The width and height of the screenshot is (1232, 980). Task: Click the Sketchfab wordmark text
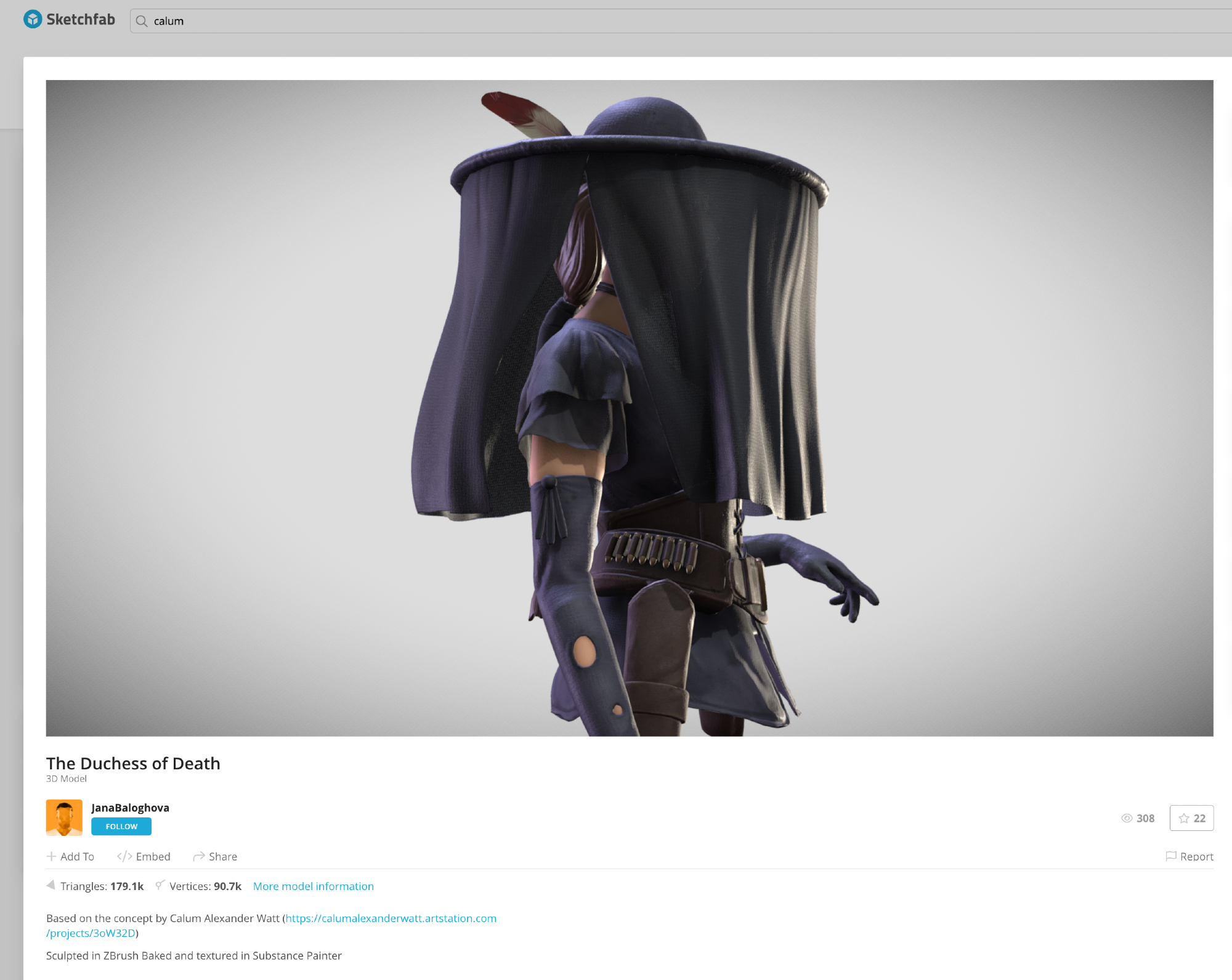click(x=81, y=20)
